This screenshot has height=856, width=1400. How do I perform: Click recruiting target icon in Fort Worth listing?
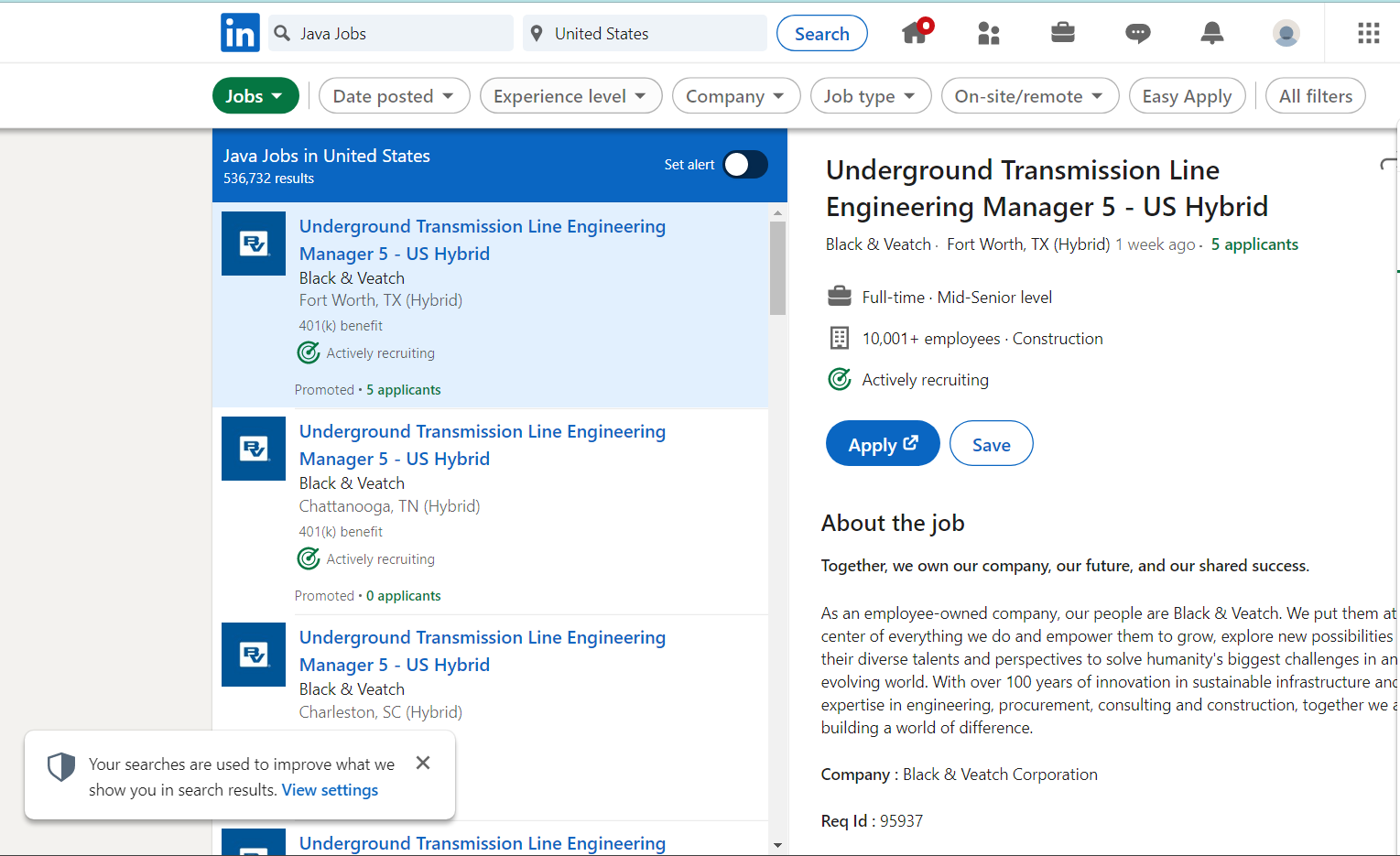pos(309,352)
